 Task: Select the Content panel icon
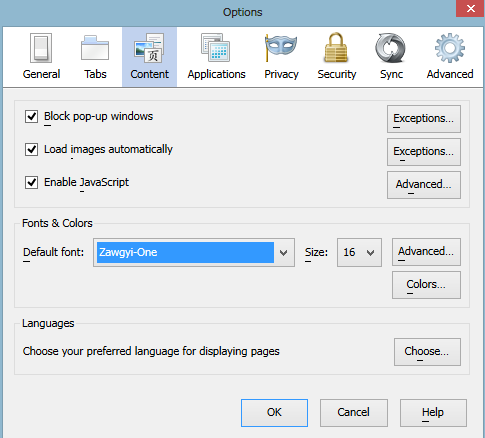point(149,48)
